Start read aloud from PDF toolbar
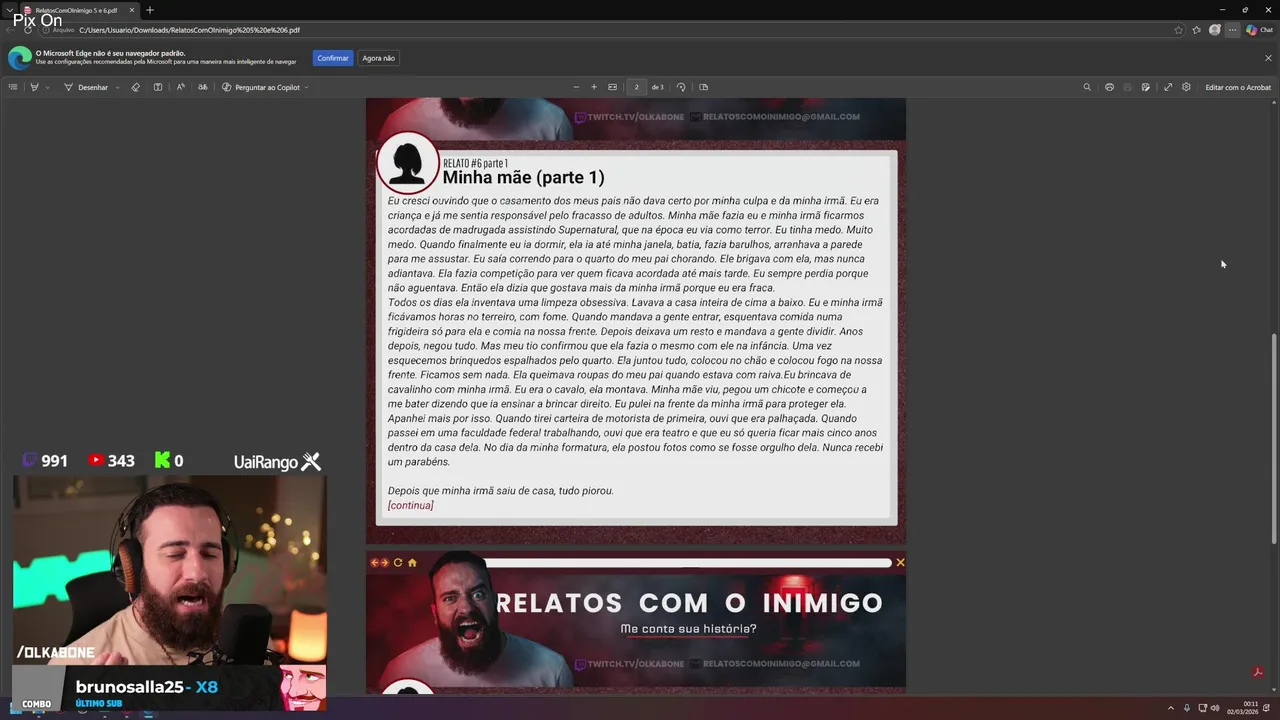The height and width of the screenshot is (720, 1280). coord(181,87)
